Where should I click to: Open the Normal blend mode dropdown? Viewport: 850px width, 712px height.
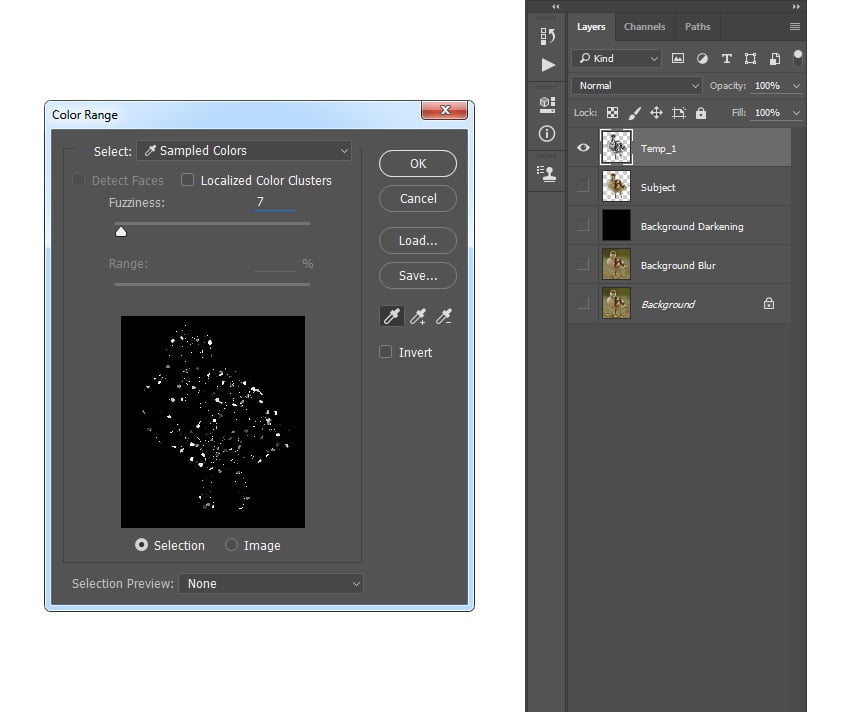(638, 86)
